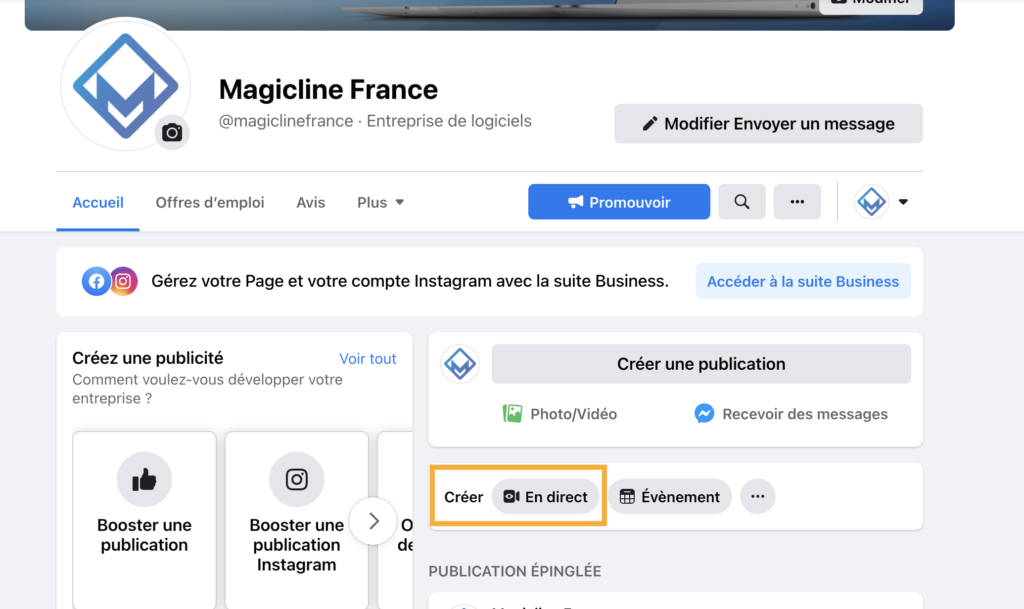Change the profile picture via camera icon
1024x609 pixels.
(172, 133)
